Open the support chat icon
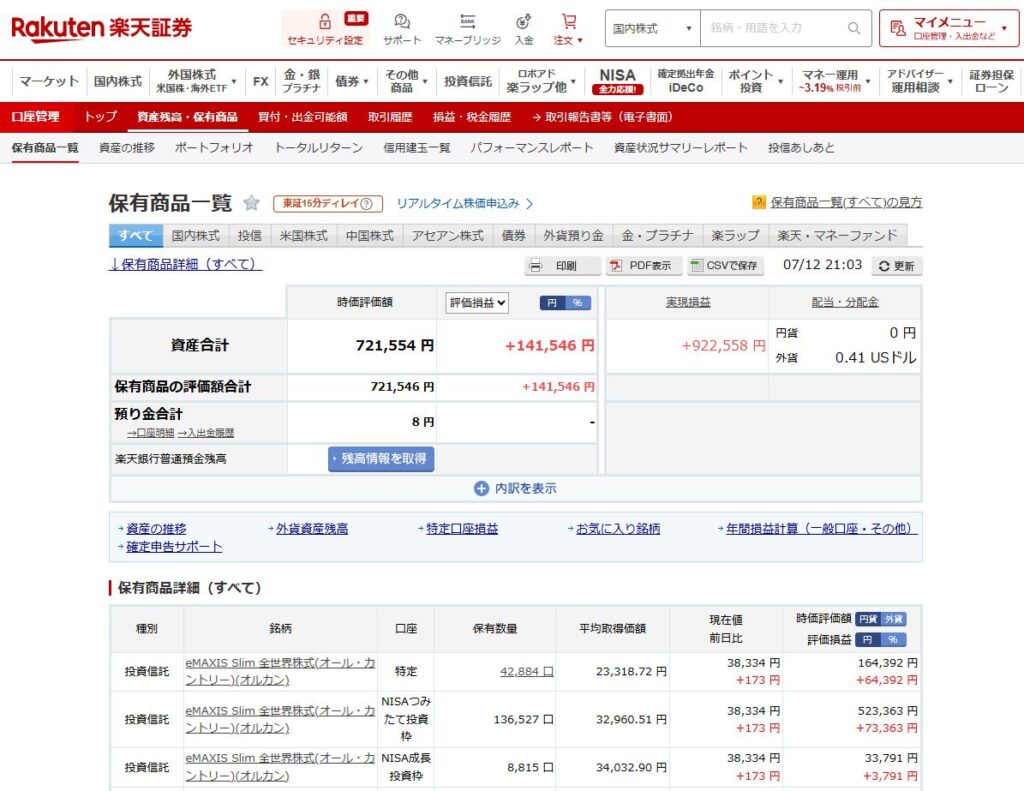The image size is (1024, 791). click(x=402, y=22)
